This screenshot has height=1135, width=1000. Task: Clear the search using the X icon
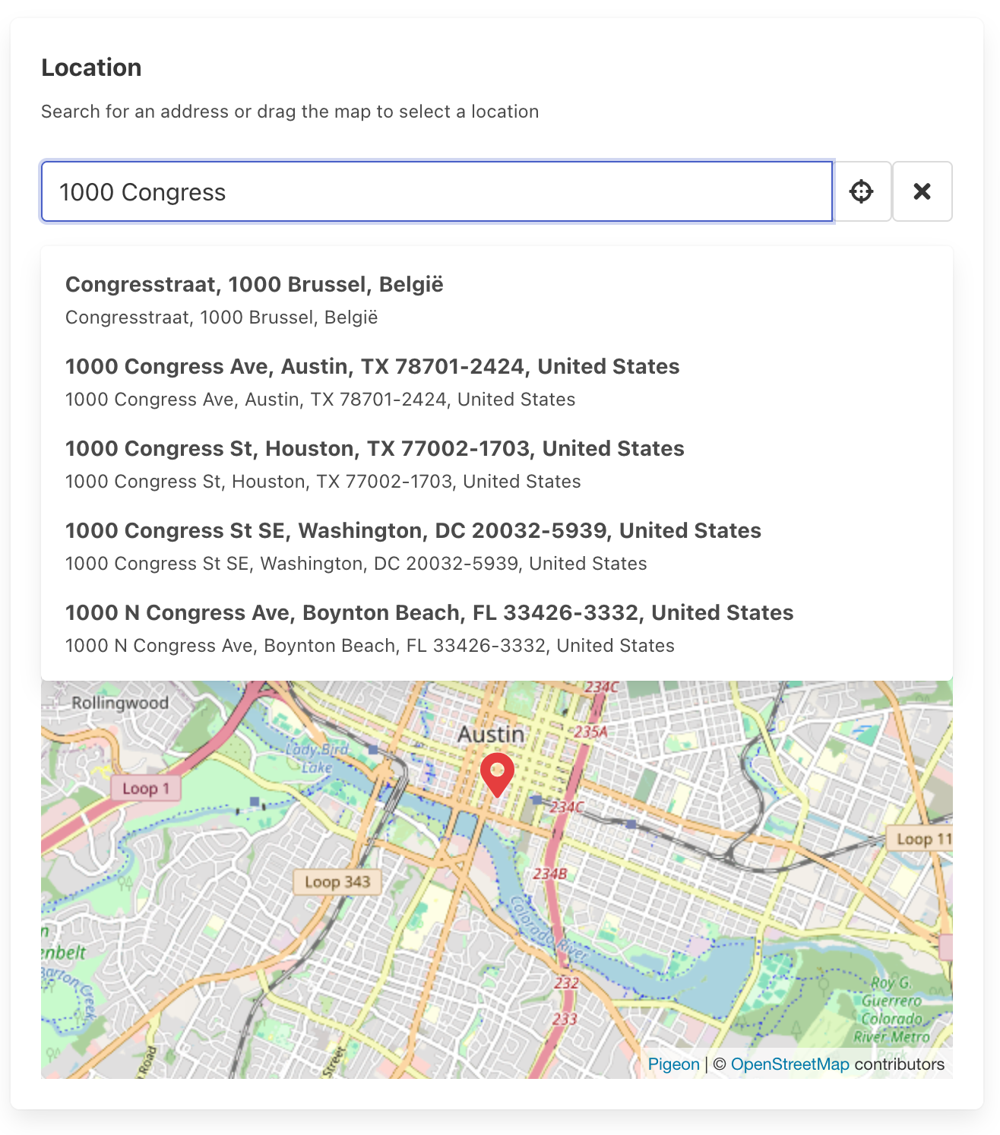point(921,191)
